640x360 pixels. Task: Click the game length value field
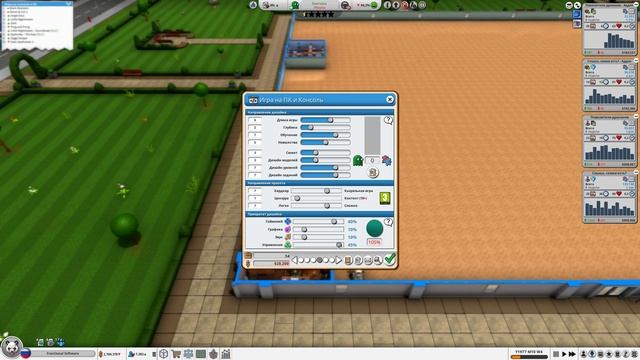pyautogui.click(x=255, y=120)
